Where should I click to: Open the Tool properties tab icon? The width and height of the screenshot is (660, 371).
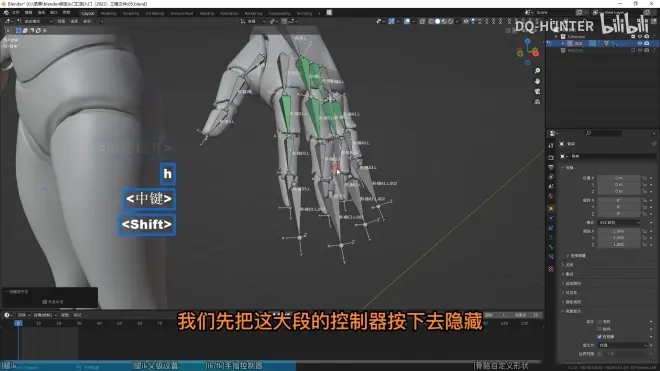(x=551, y=145)
